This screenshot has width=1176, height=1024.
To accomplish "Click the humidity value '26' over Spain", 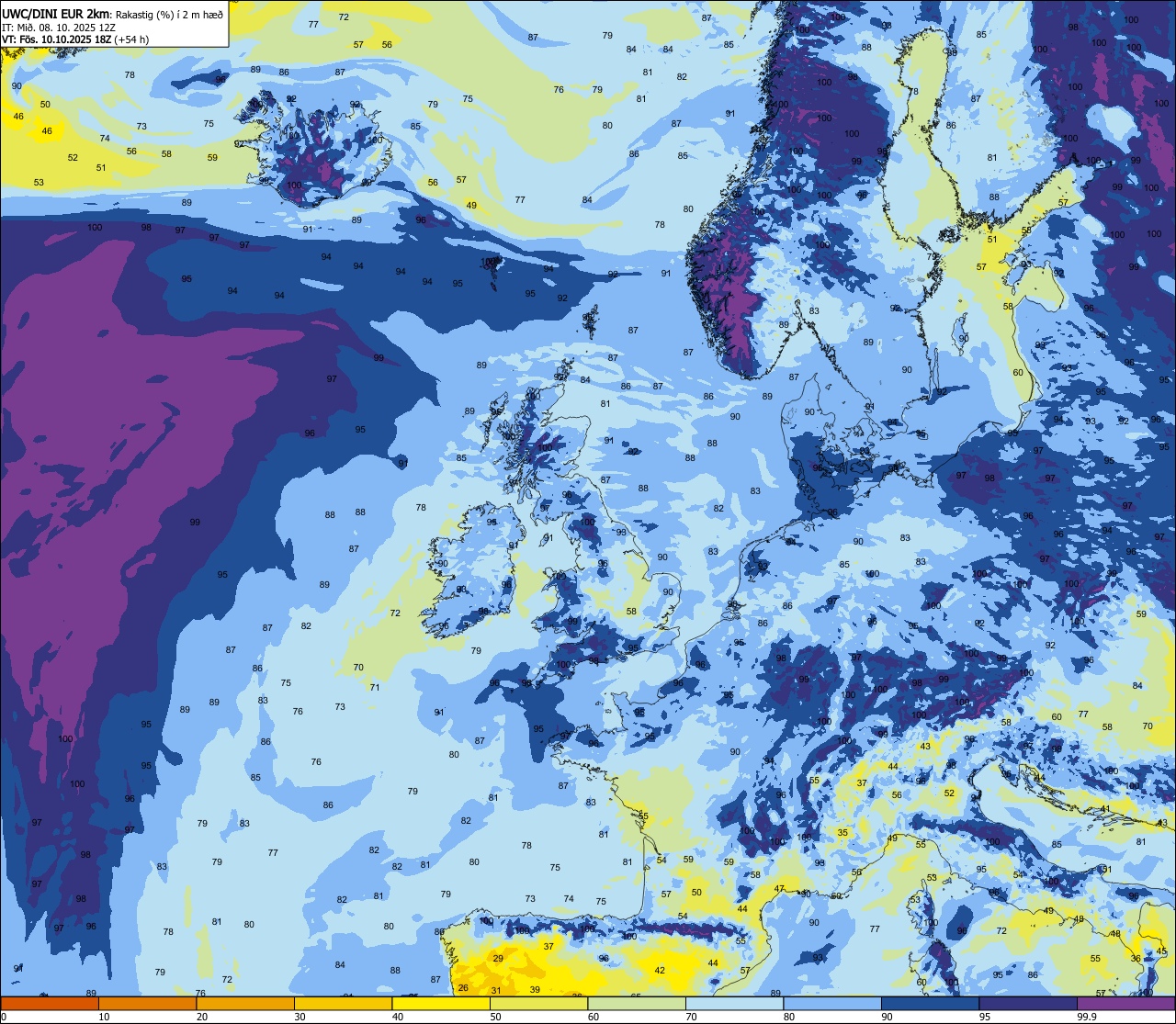I will pos(463,988).
